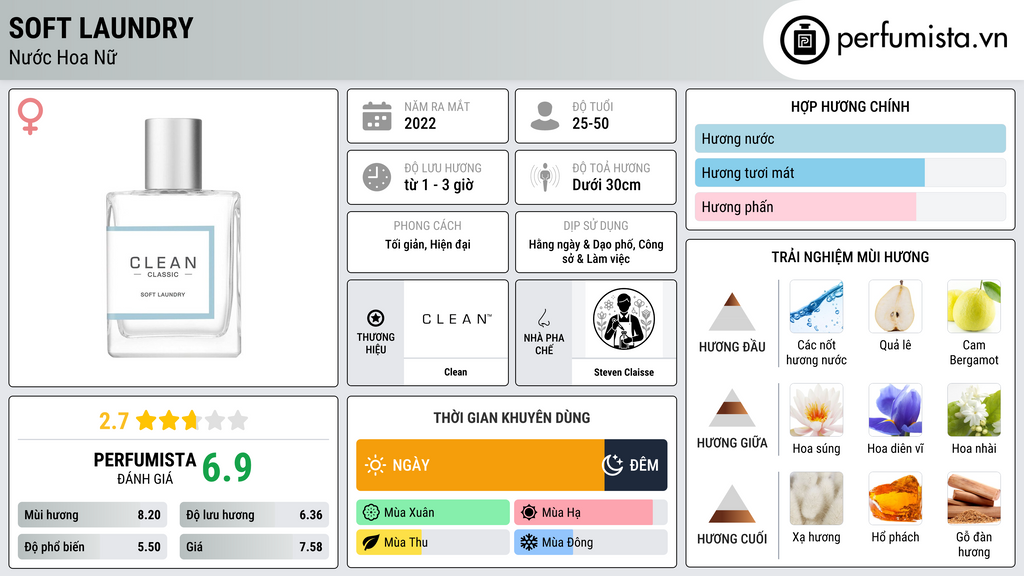1024x576 pixels.
Task: Click the Mùa Đông season bar
Action: [x=590, y=542]
